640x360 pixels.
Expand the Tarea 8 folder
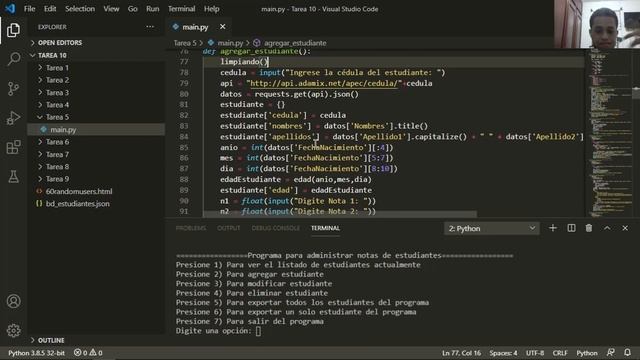[57, 167]
